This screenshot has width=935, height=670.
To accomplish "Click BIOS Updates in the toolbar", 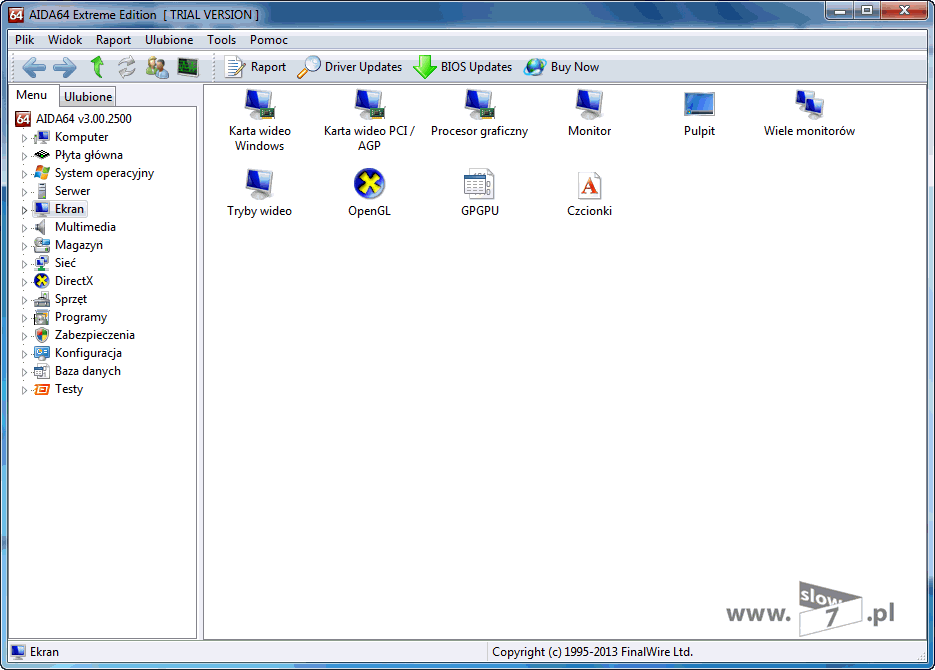I will (463, 67).
